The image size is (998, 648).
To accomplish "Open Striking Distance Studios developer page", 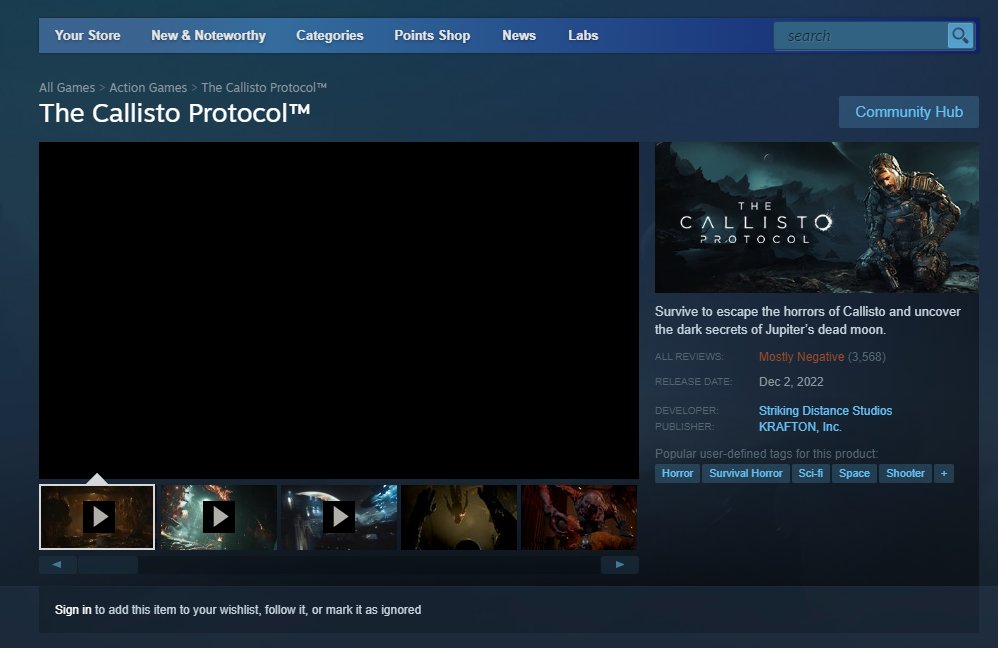I will 825,411.
